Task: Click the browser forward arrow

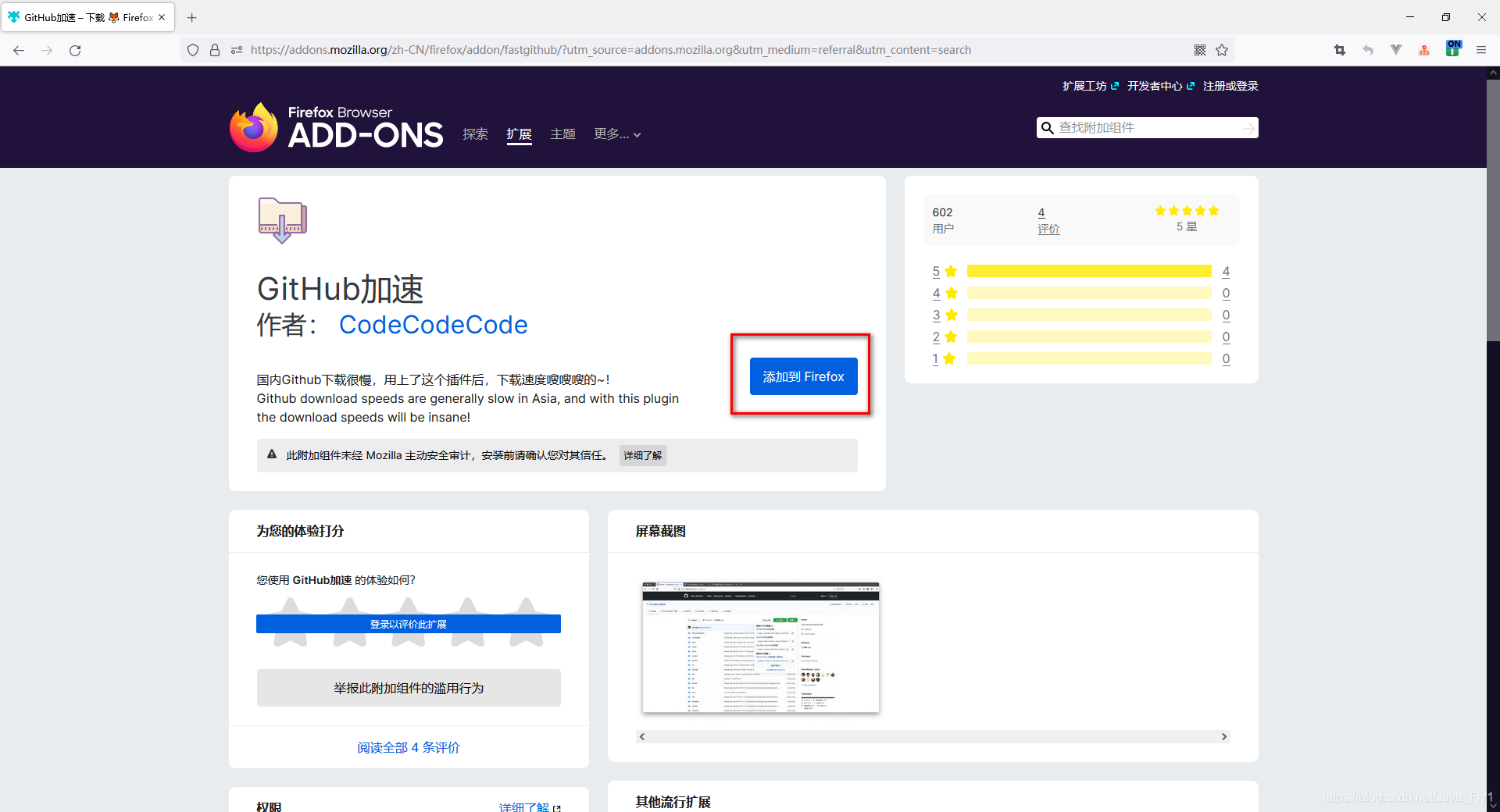Action: click(47, 50)
